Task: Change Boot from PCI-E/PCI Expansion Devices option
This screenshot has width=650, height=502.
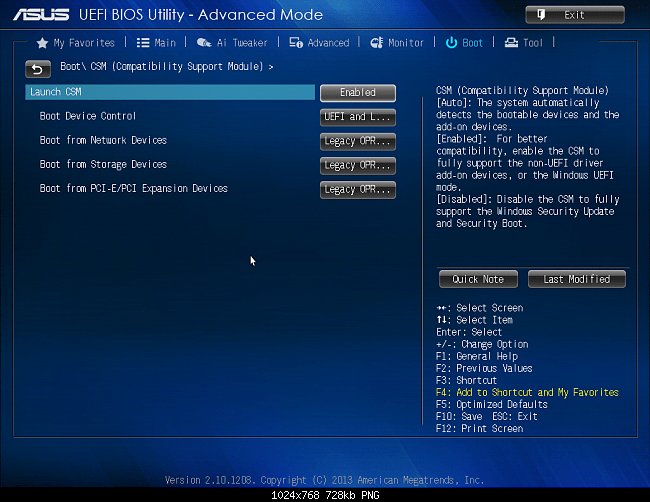Action: (358, 189)
